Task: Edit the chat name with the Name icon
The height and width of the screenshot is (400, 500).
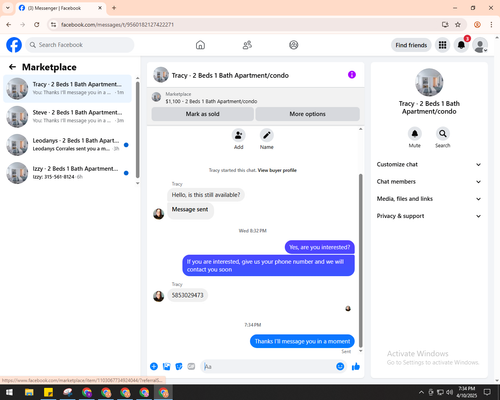Action: (x=267, y=135)
